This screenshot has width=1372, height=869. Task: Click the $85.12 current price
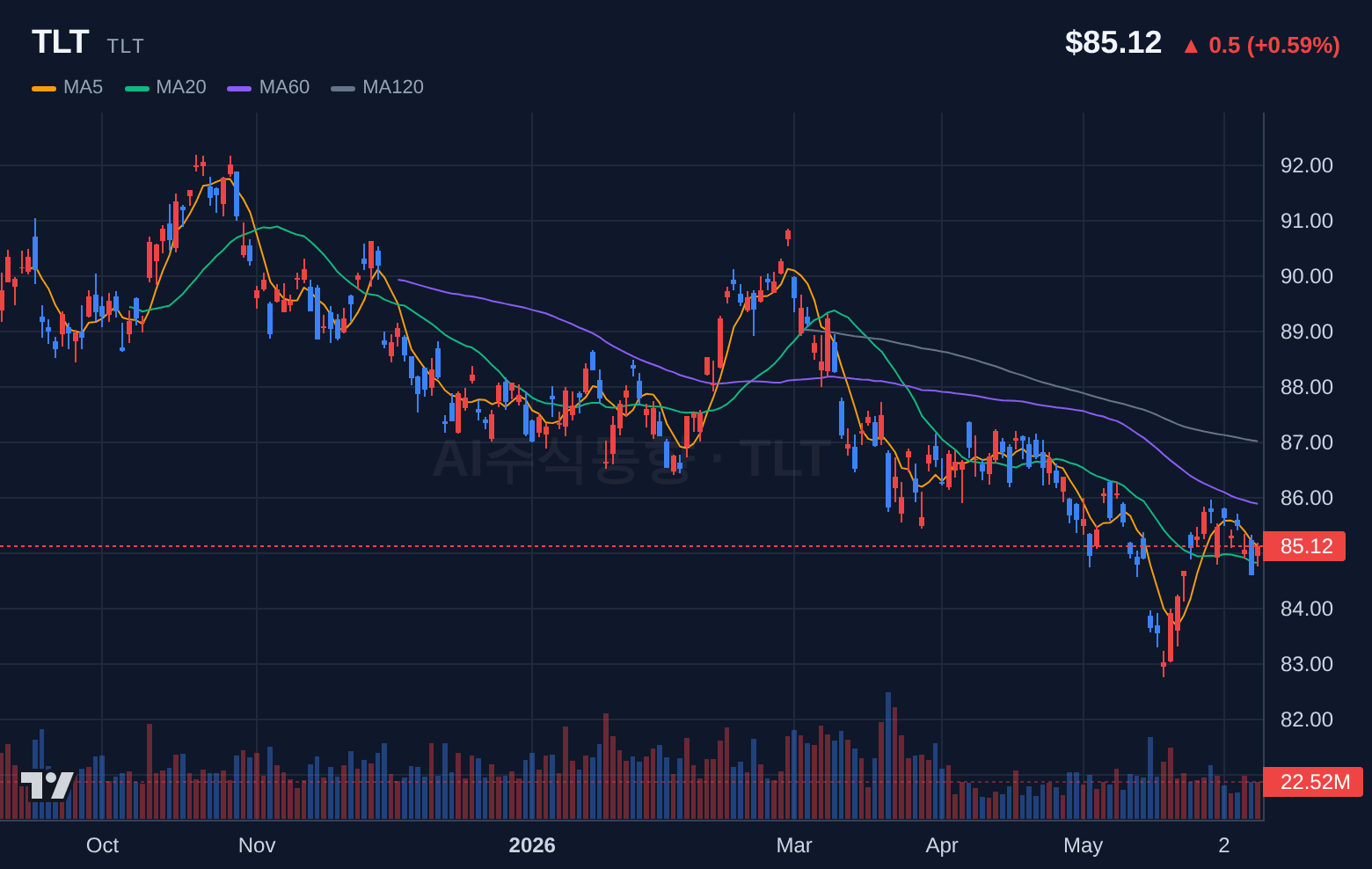1113,42
